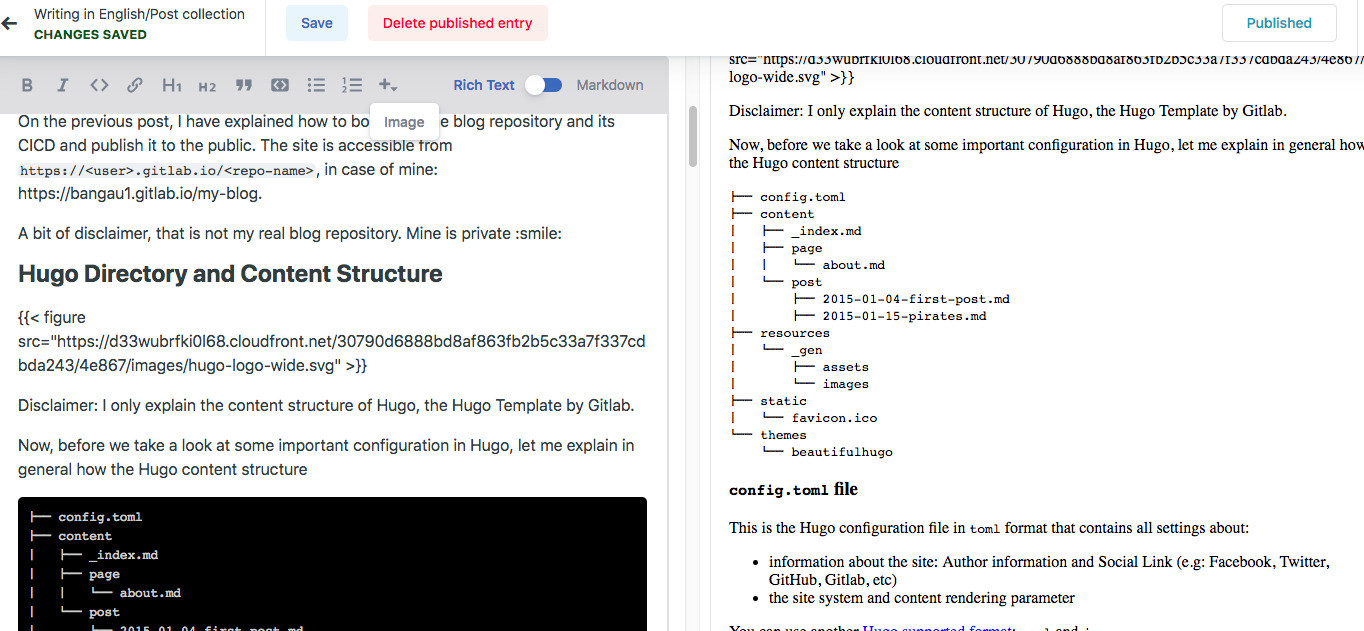Switch the Rich Text/Markdown toggle
1364x631 pixels.
click(544, 85)
